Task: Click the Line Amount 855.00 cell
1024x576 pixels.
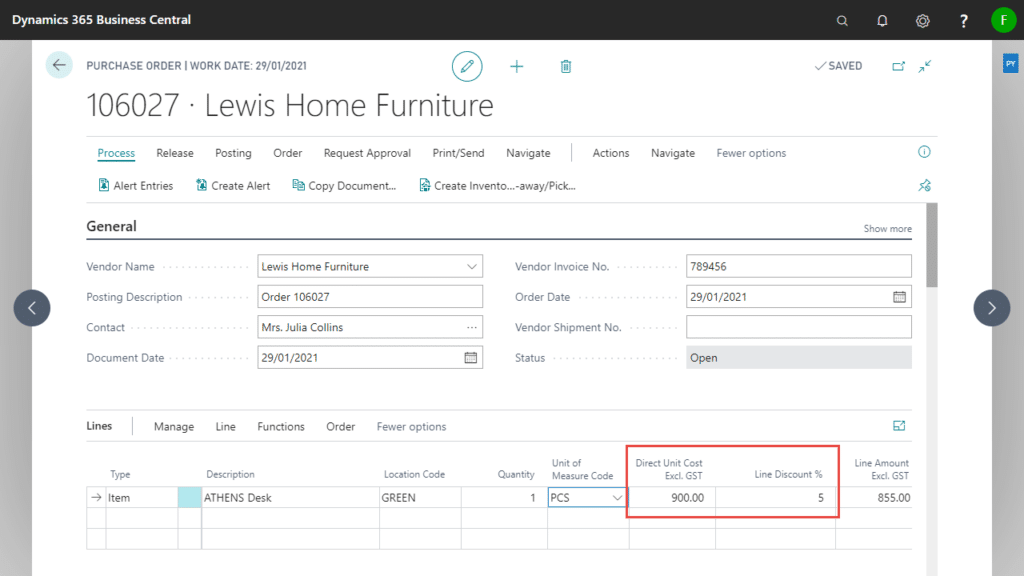Action: click(x=874, y=498)
